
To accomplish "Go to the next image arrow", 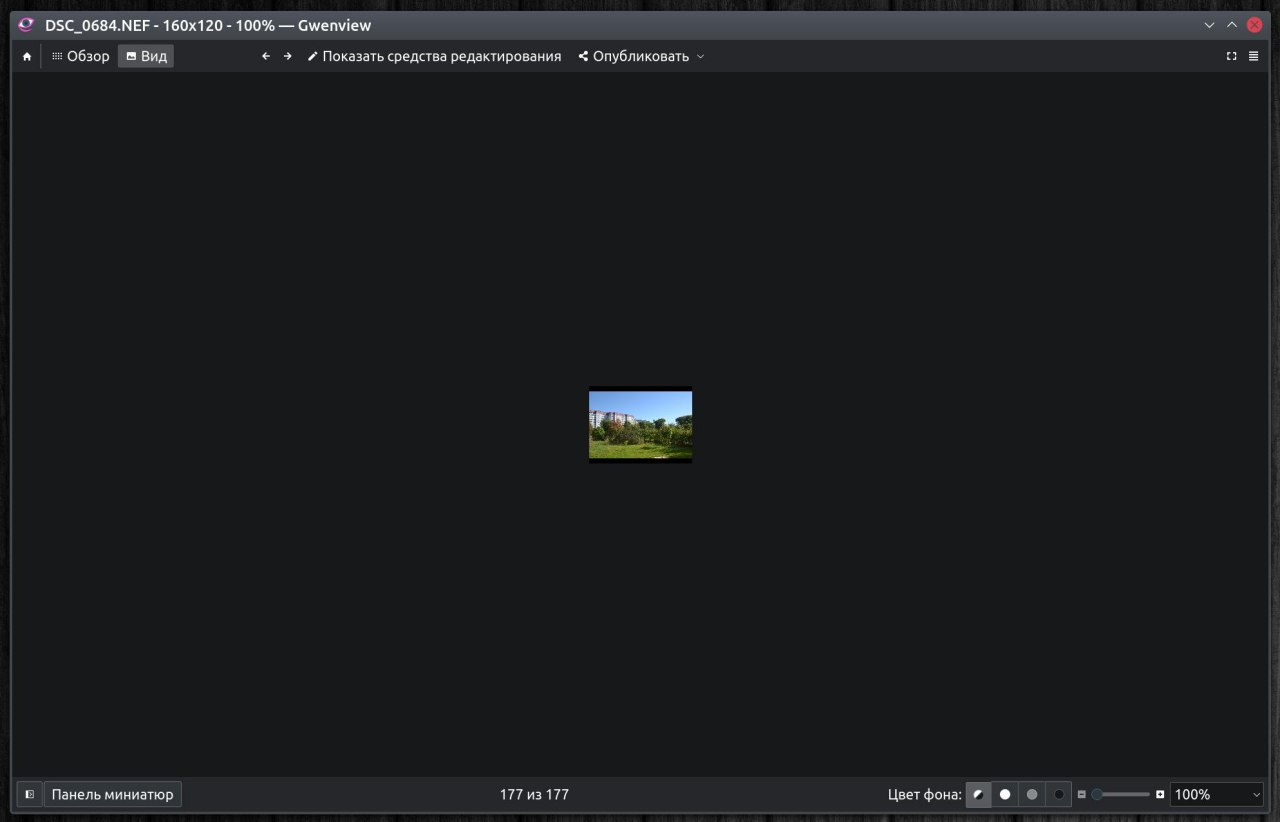I will [x=288, y=57].
